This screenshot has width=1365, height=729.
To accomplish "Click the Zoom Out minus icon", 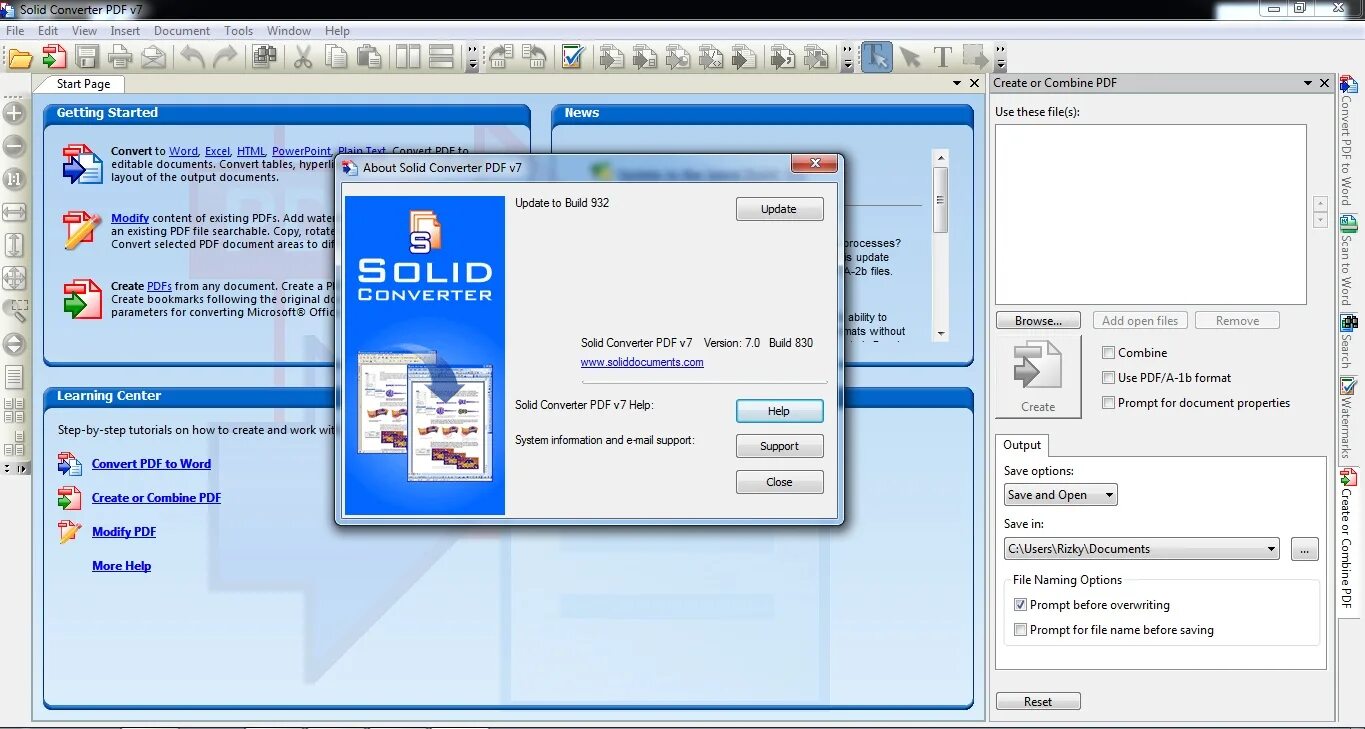I will coord(14,146).
